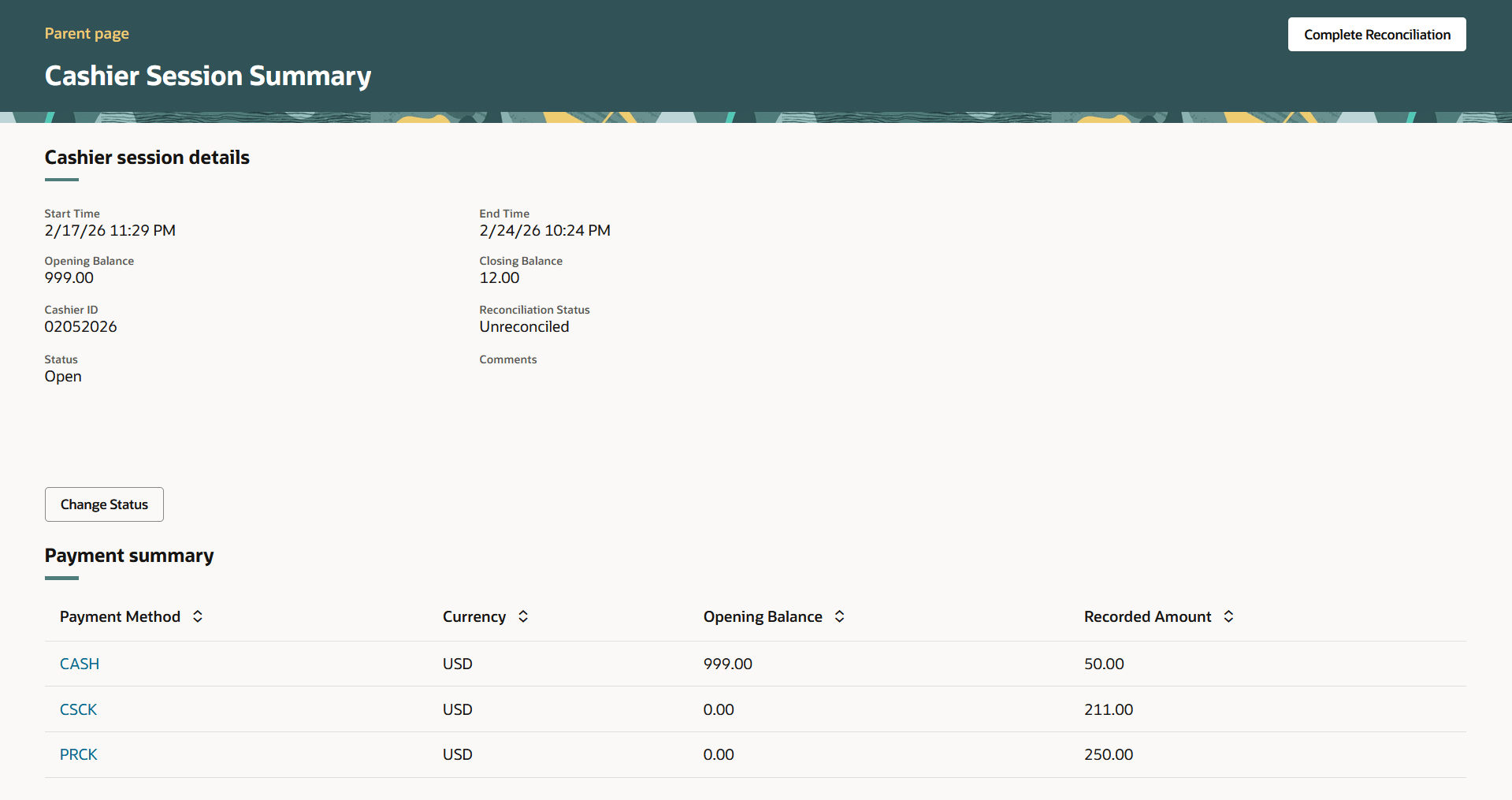Sort by Payment Method column icon
This screenshot has height=800, width=1512.
[x=198, y=616]
